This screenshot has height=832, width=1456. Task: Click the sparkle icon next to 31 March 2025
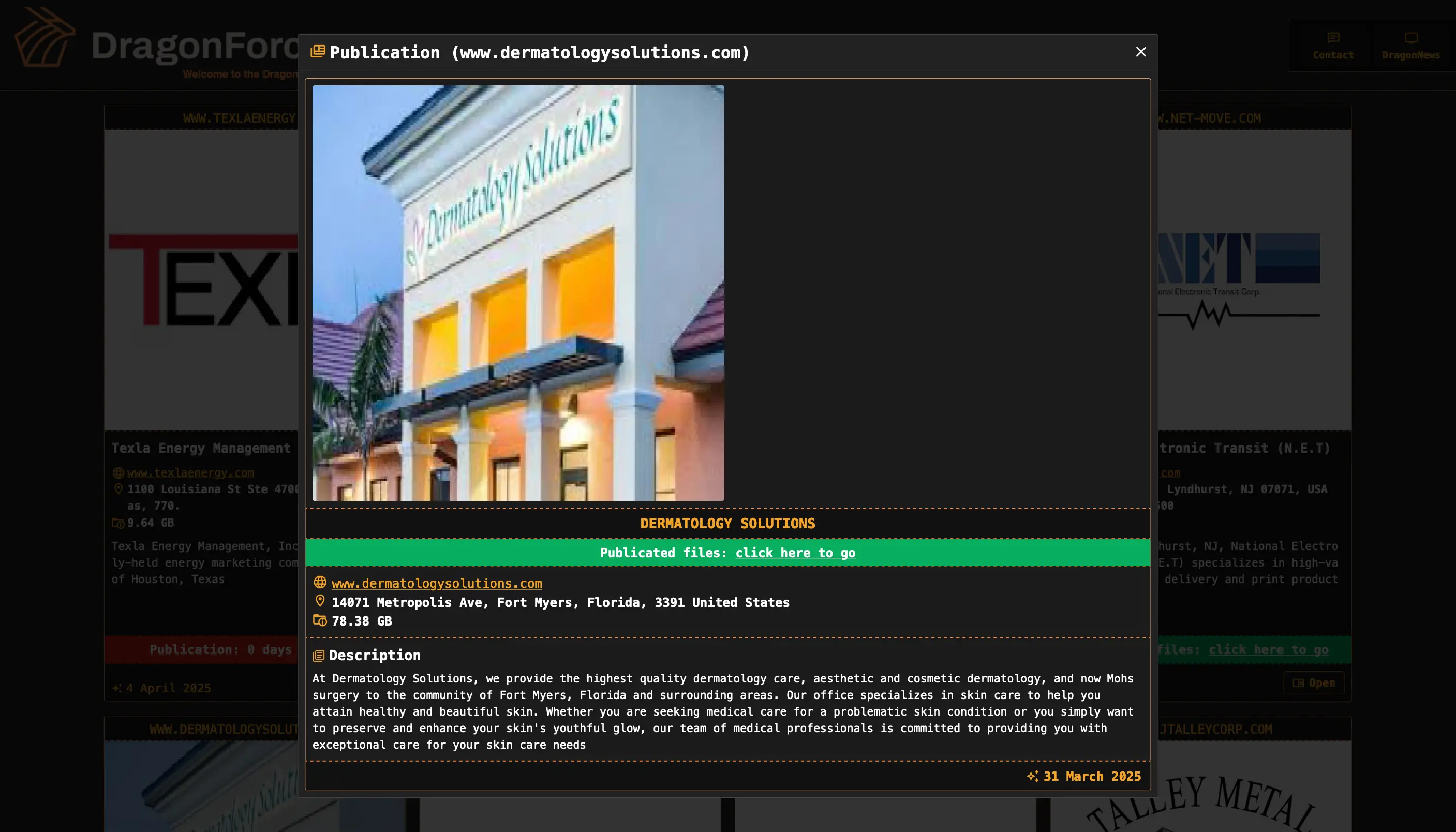point(1032,776)
